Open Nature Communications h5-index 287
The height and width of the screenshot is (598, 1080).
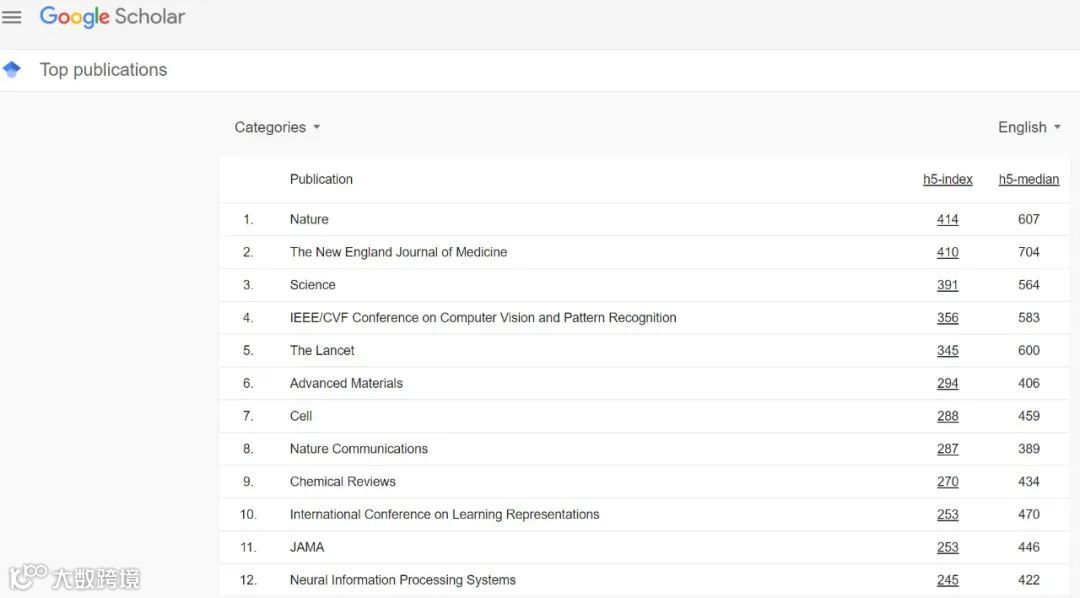947,449
